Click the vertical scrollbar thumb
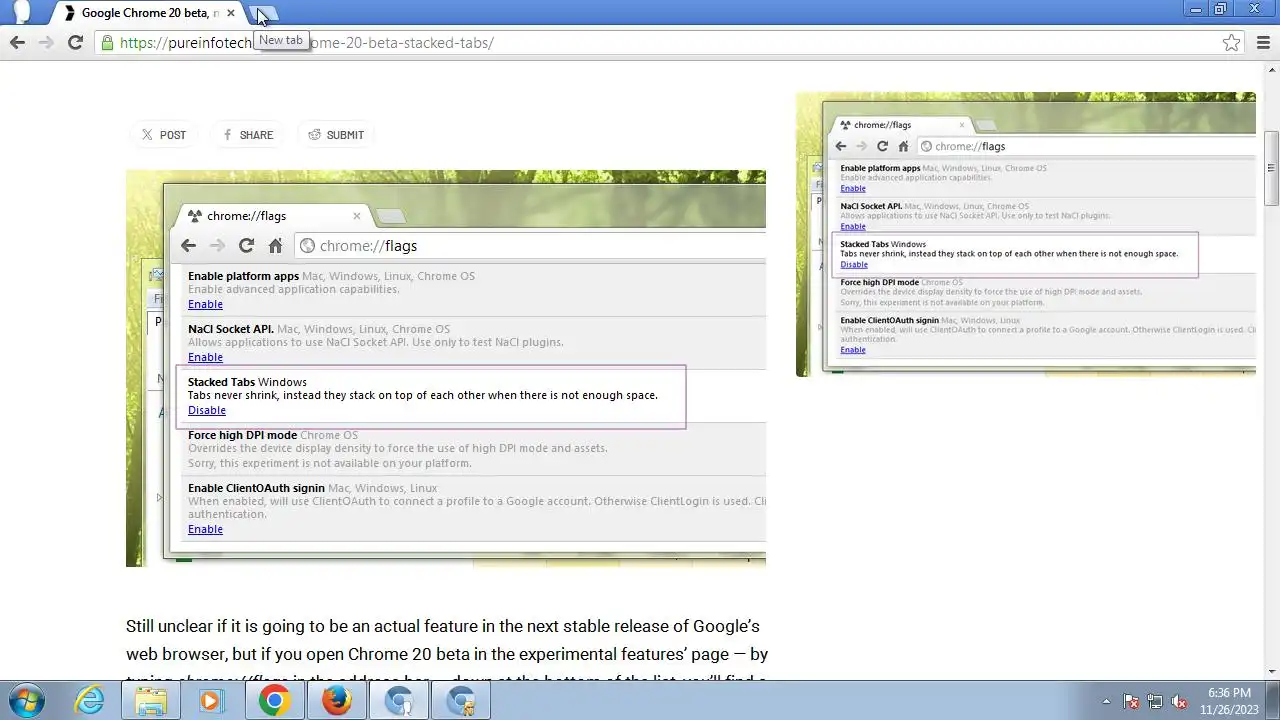This screenshot has width=1280, height=720. click(1272, 168)
